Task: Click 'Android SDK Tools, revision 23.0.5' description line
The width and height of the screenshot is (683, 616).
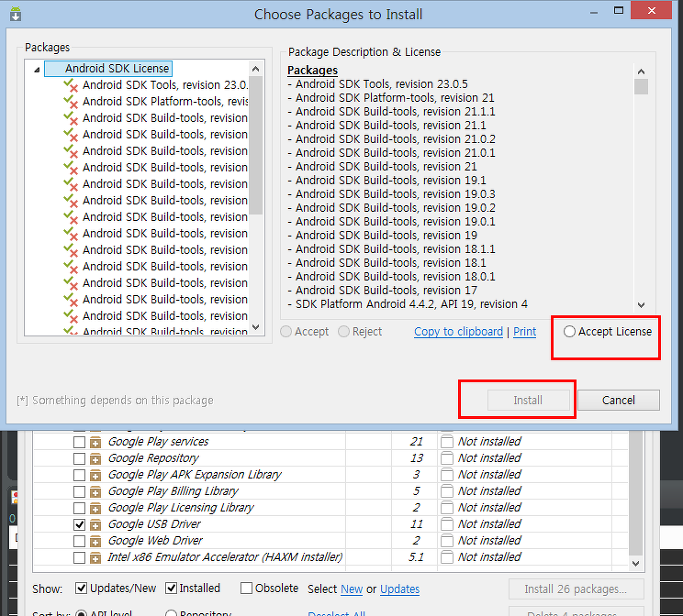Action: point(378,84)
